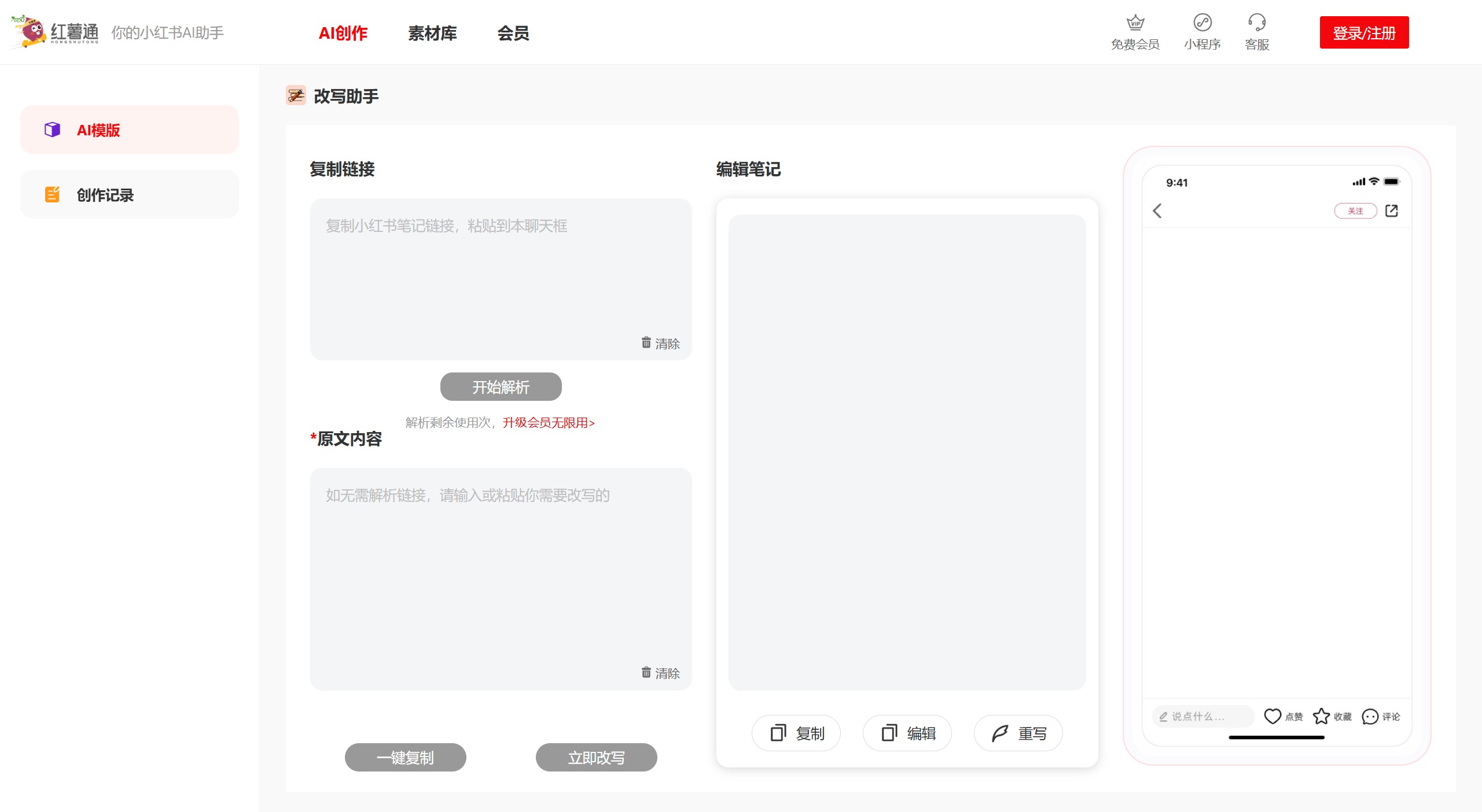The width and height of the screenshot is (1482, 812).
Task: Click the 红薯通 logo
Action: pos(55,32)
